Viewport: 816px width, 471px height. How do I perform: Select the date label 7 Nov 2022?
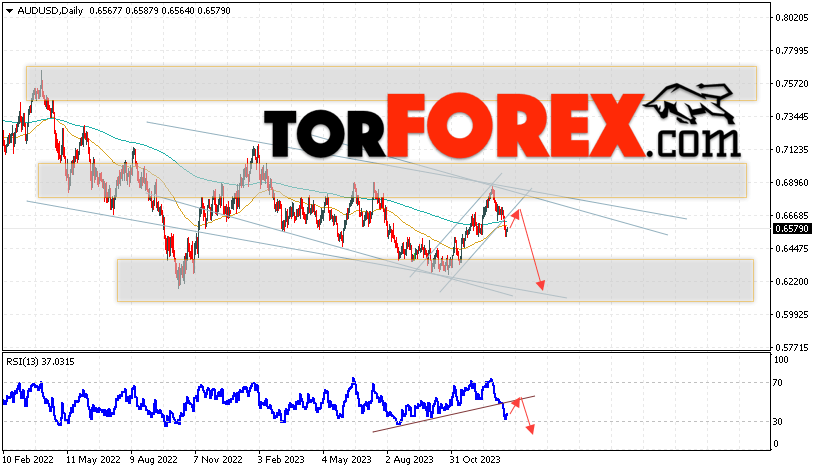218,460
